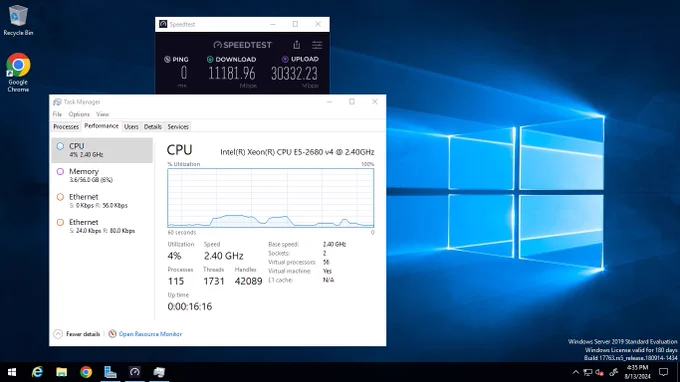The width and height of the screenshot is (680, 382).
Task: Open the Speedtest hamburger settings menu
Action: point(317,45)
